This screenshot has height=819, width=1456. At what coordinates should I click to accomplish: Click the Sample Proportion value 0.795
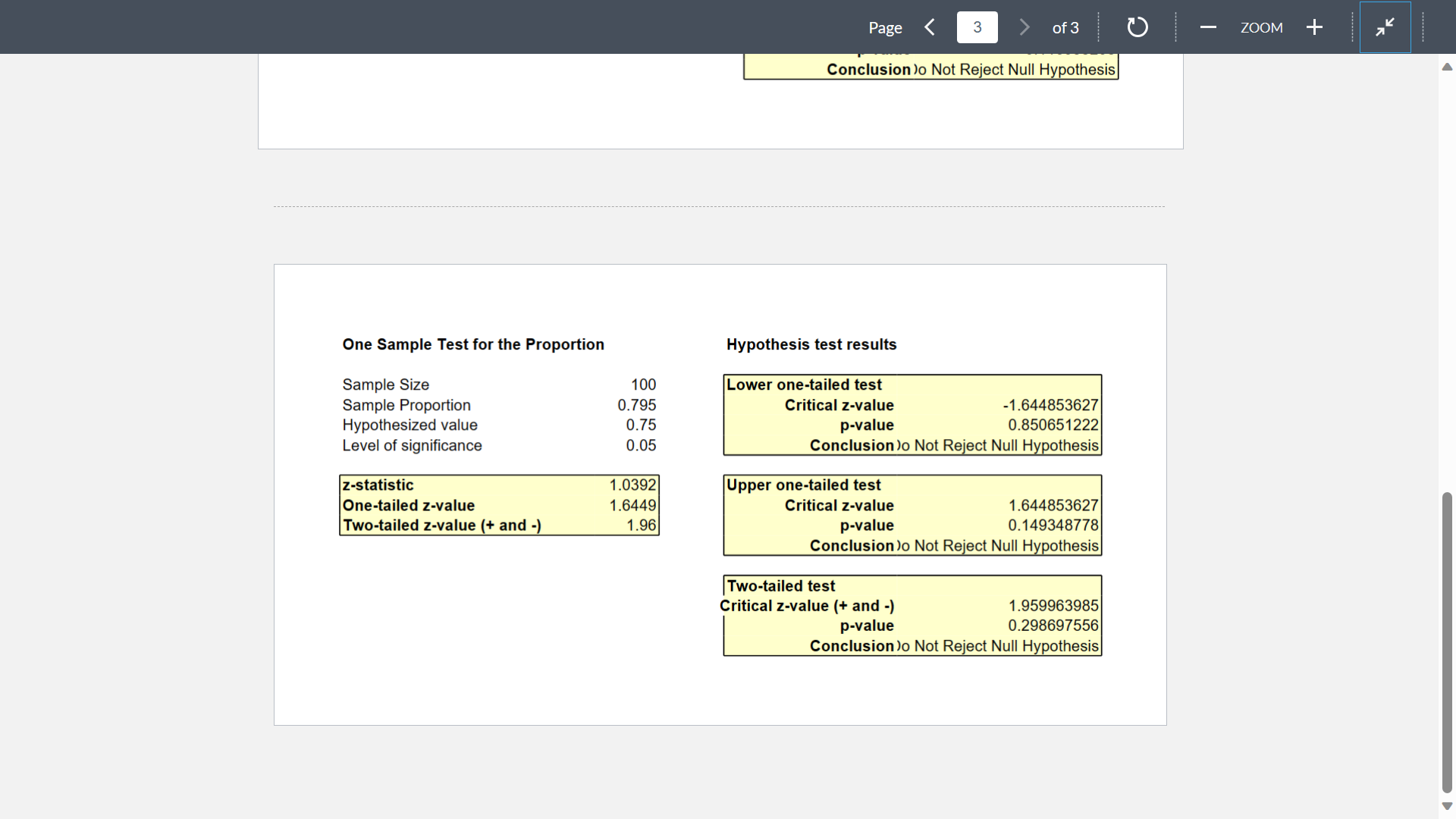(638, 404)
